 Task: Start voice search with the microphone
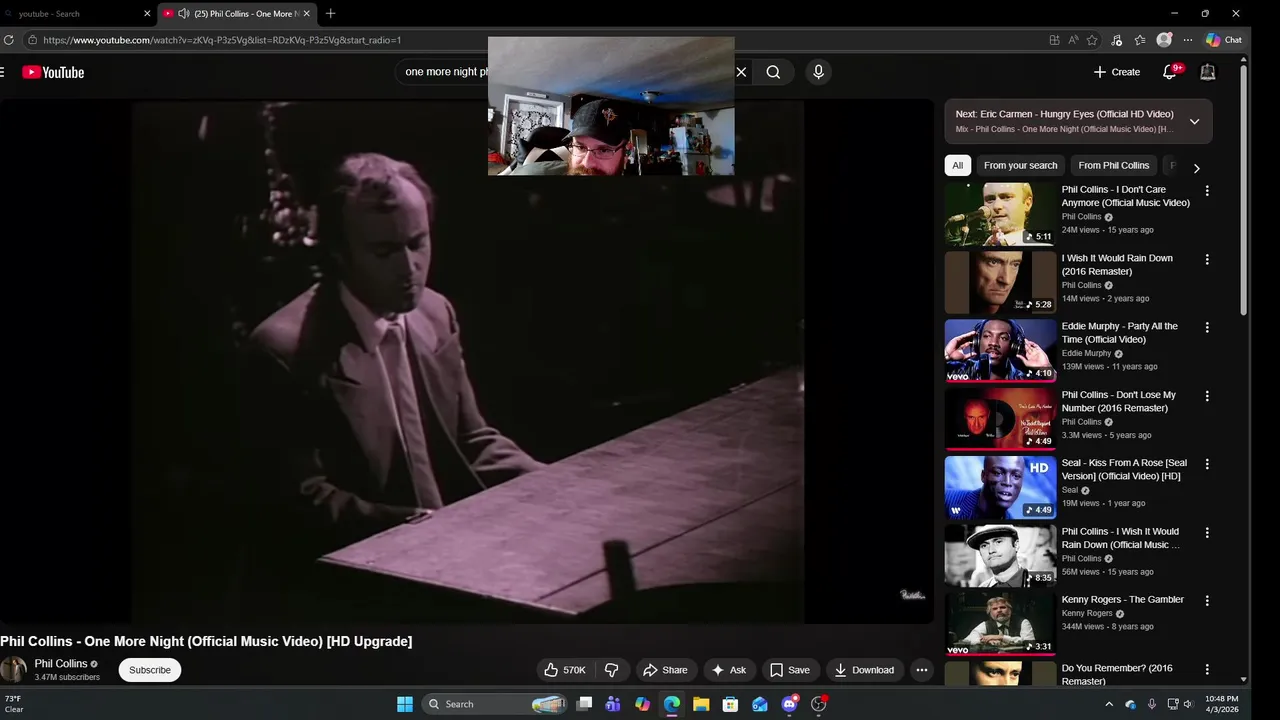(x=818, y=72)
